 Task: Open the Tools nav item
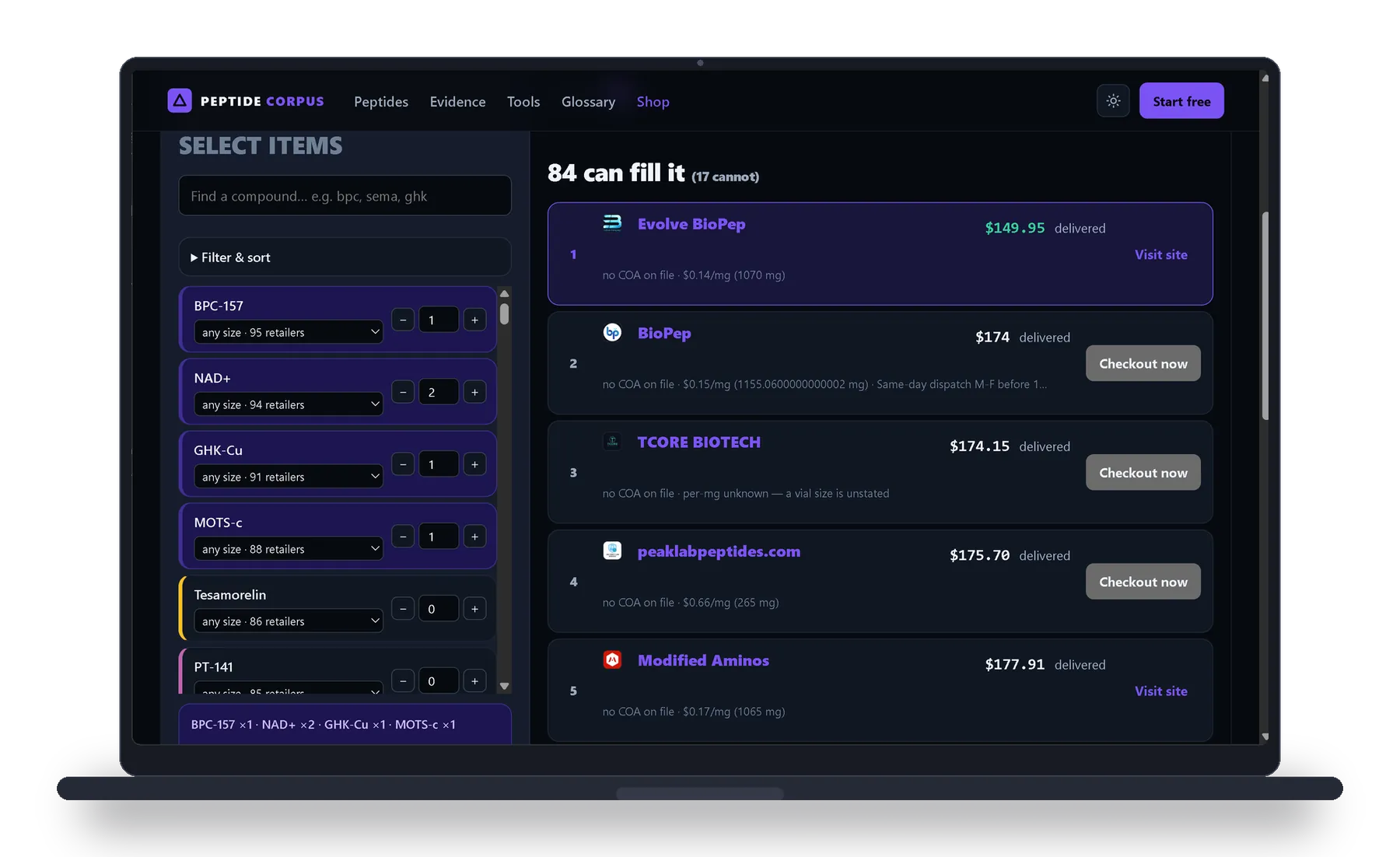523,101
